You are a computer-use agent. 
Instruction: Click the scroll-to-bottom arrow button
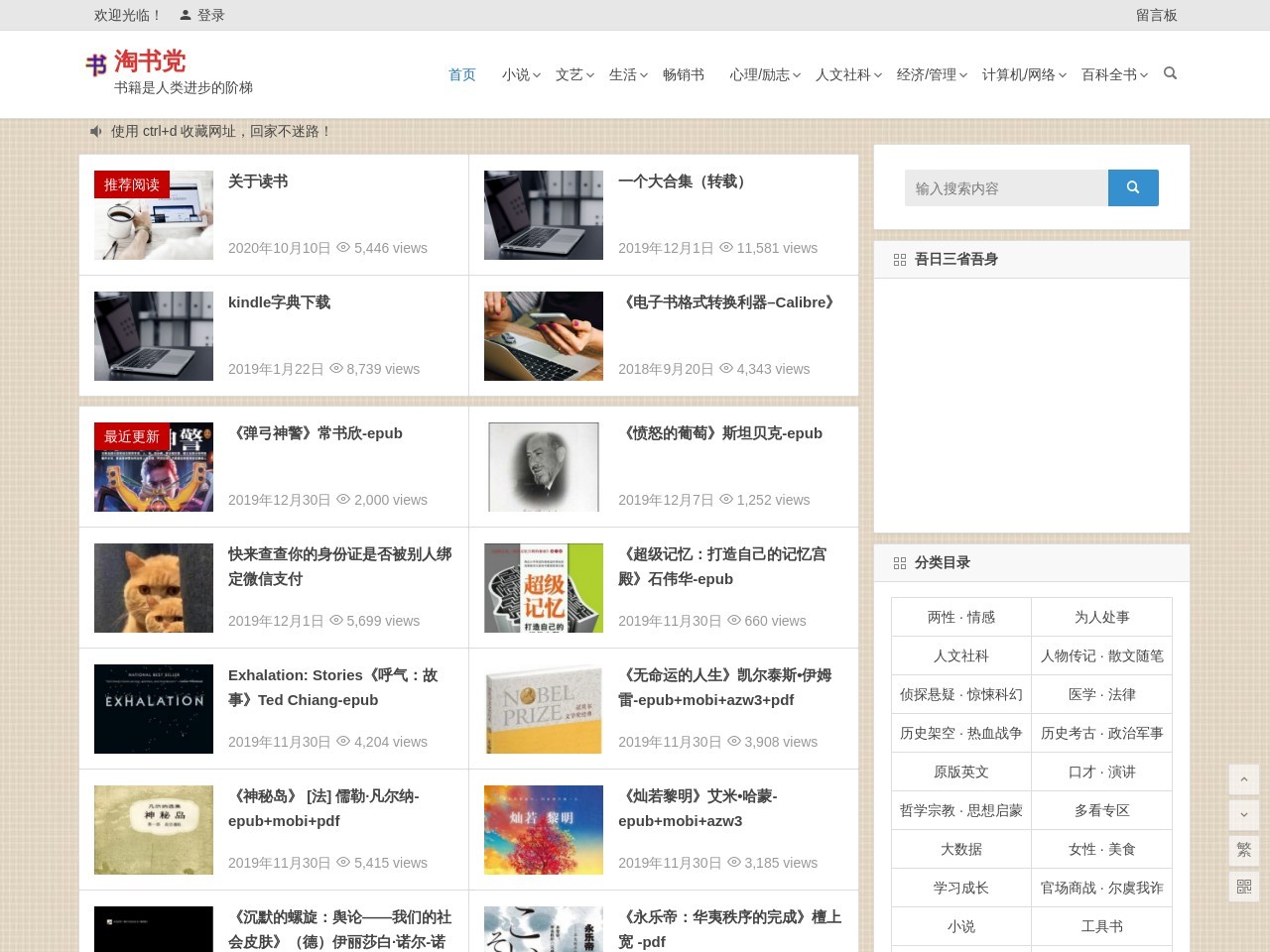click(x=1244, y=815)
